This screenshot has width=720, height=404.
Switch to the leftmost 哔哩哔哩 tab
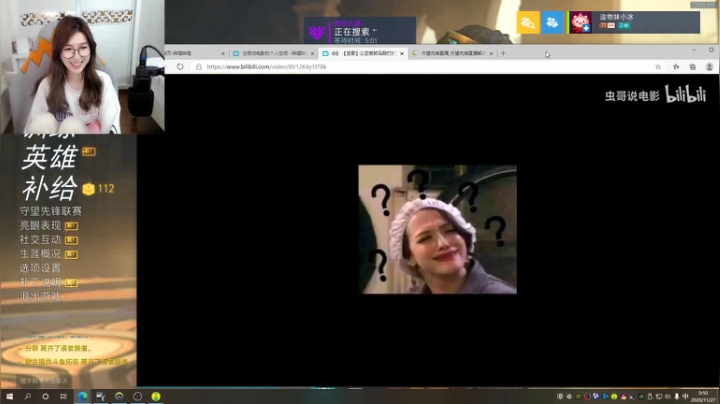pos(195,53)
